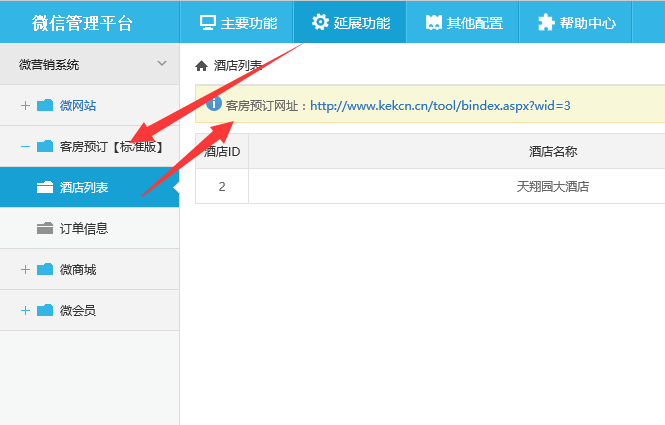
Task: Expand the 微商城 tree node
Action: 25,269
